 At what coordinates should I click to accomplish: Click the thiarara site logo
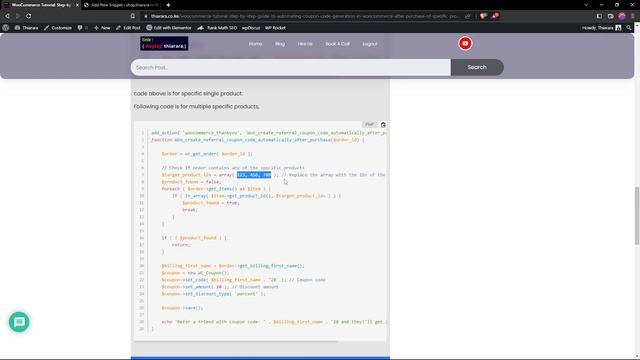pos(164,43)
